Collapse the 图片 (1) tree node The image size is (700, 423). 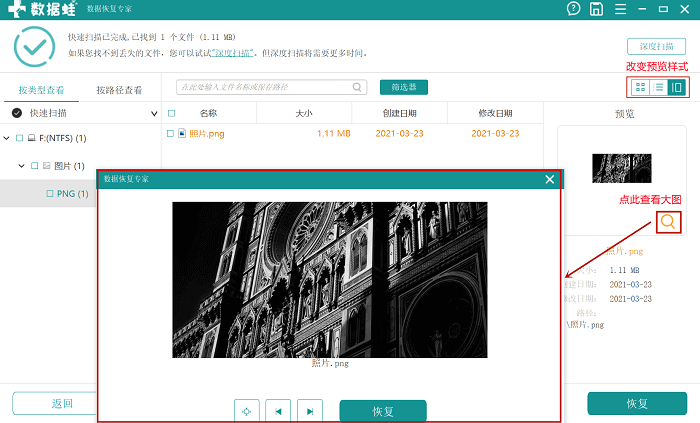point(21,166)
